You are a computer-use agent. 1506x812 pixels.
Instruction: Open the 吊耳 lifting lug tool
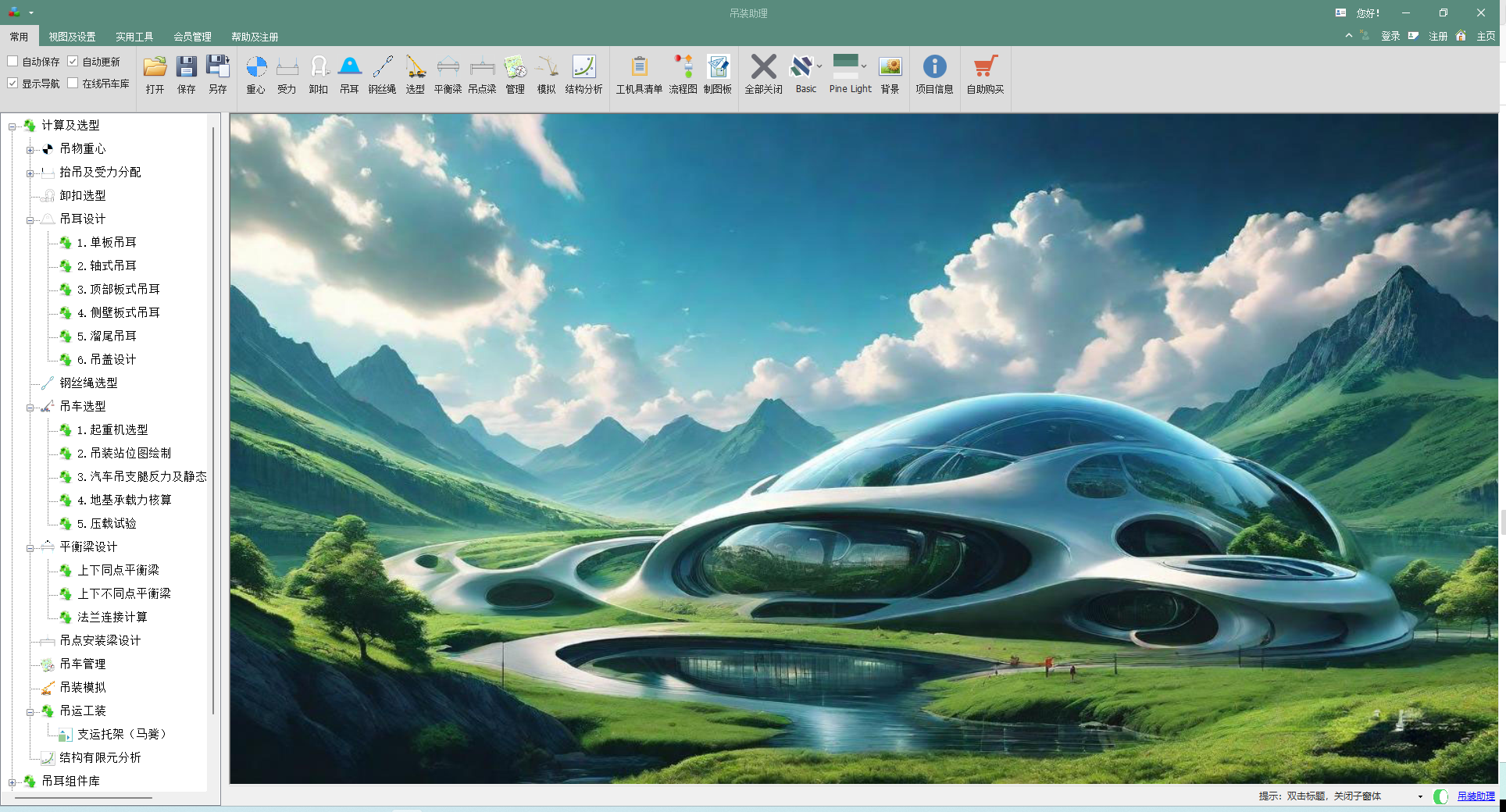(x=349, y=75)
